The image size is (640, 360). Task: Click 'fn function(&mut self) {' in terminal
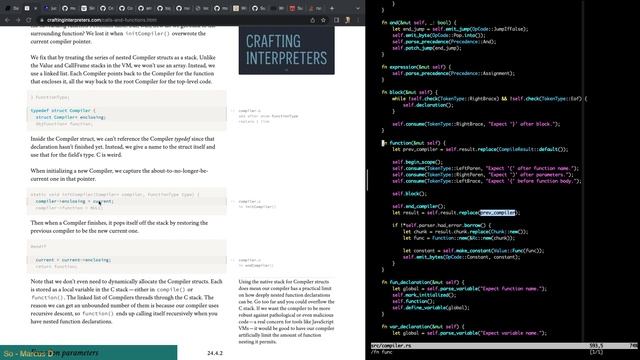point(413,143)
